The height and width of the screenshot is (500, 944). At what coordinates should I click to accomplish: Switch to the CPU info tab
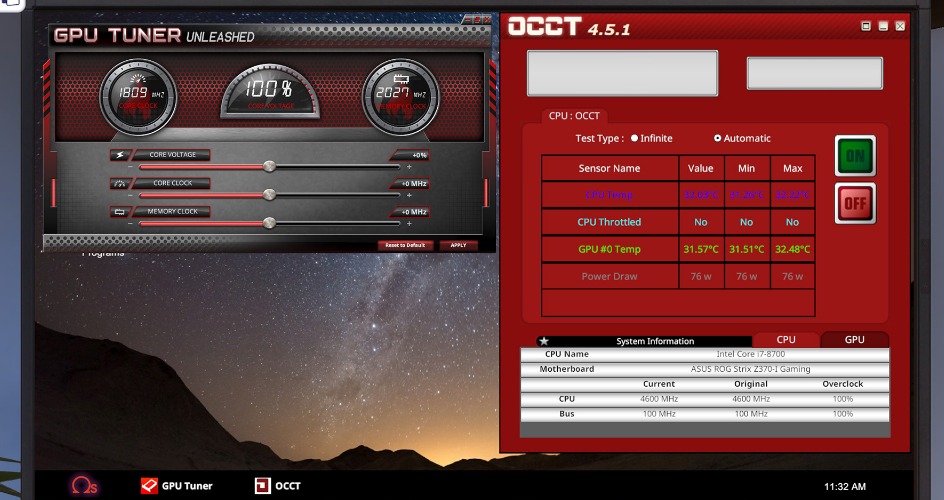(786, 339)
